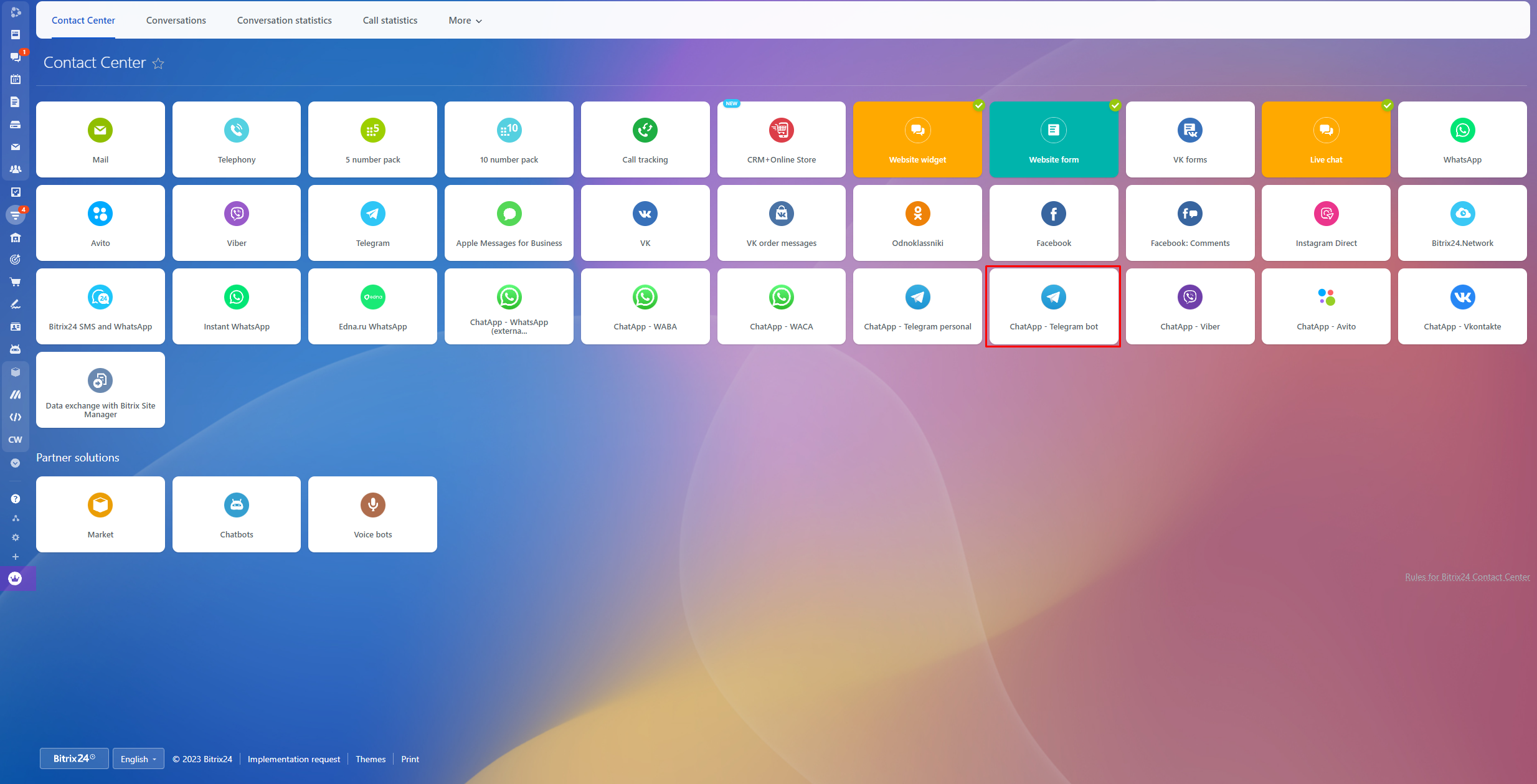Open ChatApp - Telegram bot tile
Viewport: 1537px width, 784px height.
[1053, 306]
